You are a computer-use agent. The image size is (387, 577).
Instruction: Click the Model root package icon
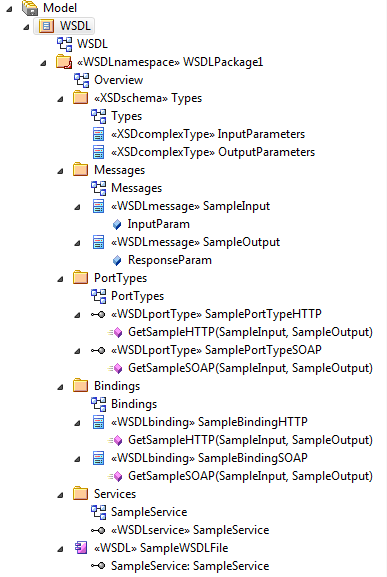point(30,8)
